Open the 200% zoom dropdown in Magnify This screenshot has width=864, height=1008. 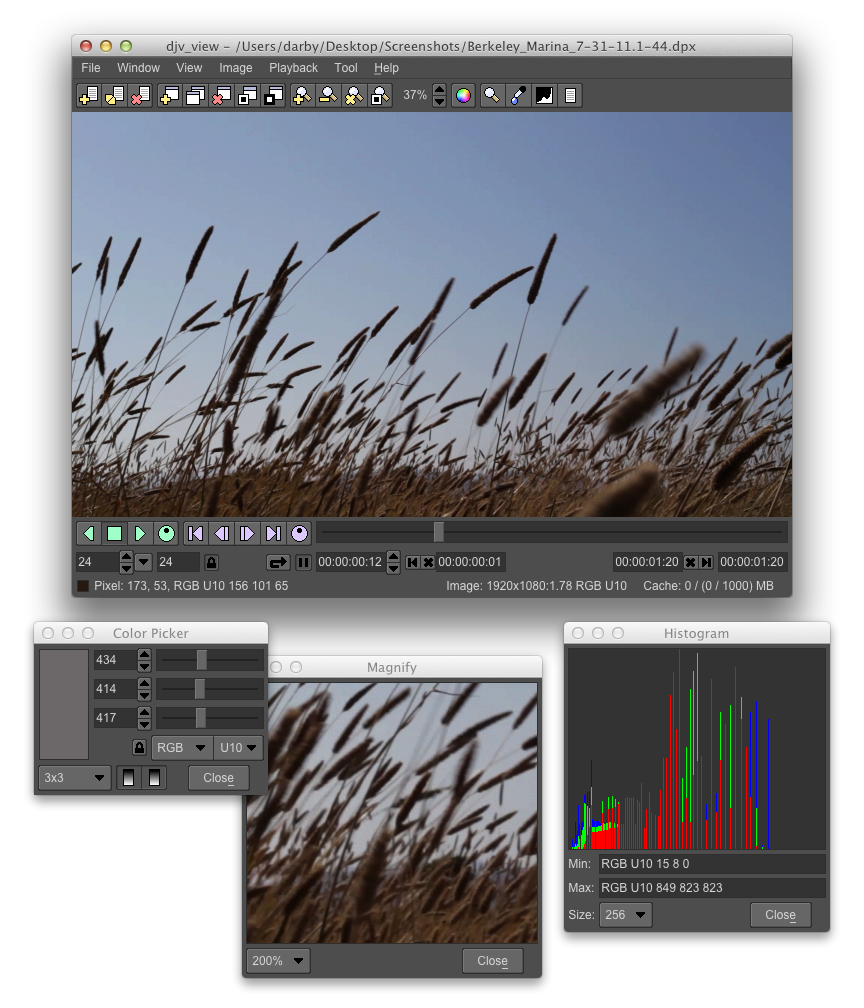278,961
